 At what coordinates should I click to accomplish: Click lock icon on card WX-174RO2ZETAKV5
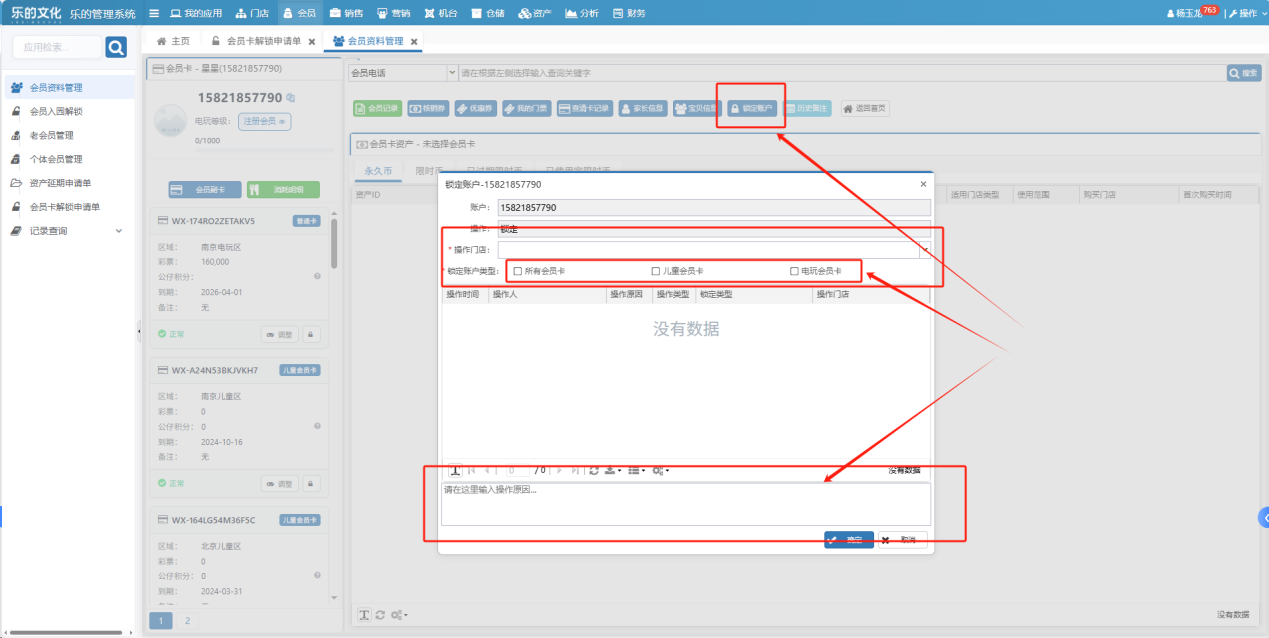(x=311, y=334)
